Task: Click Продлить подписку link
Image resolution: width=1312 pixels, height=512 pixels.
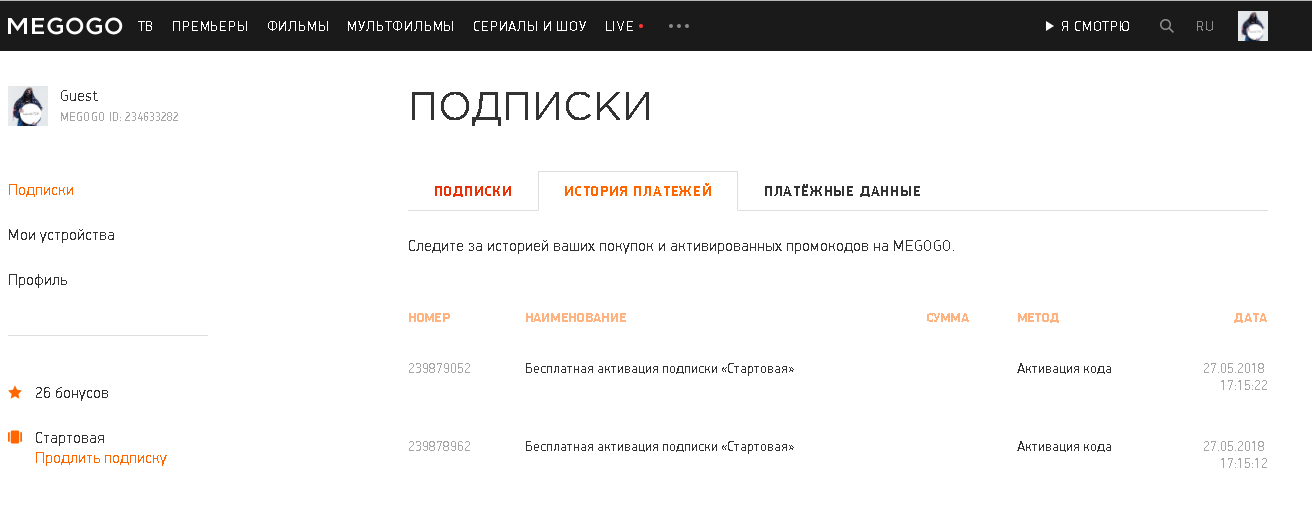Action: 101,458
